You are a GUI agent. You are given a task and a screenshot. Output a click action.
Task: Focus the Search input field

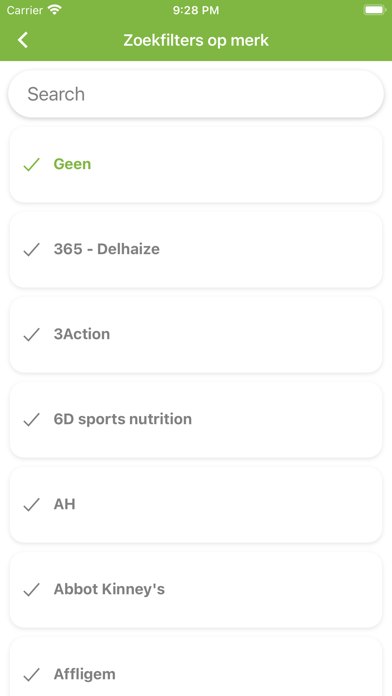point(196,94)
